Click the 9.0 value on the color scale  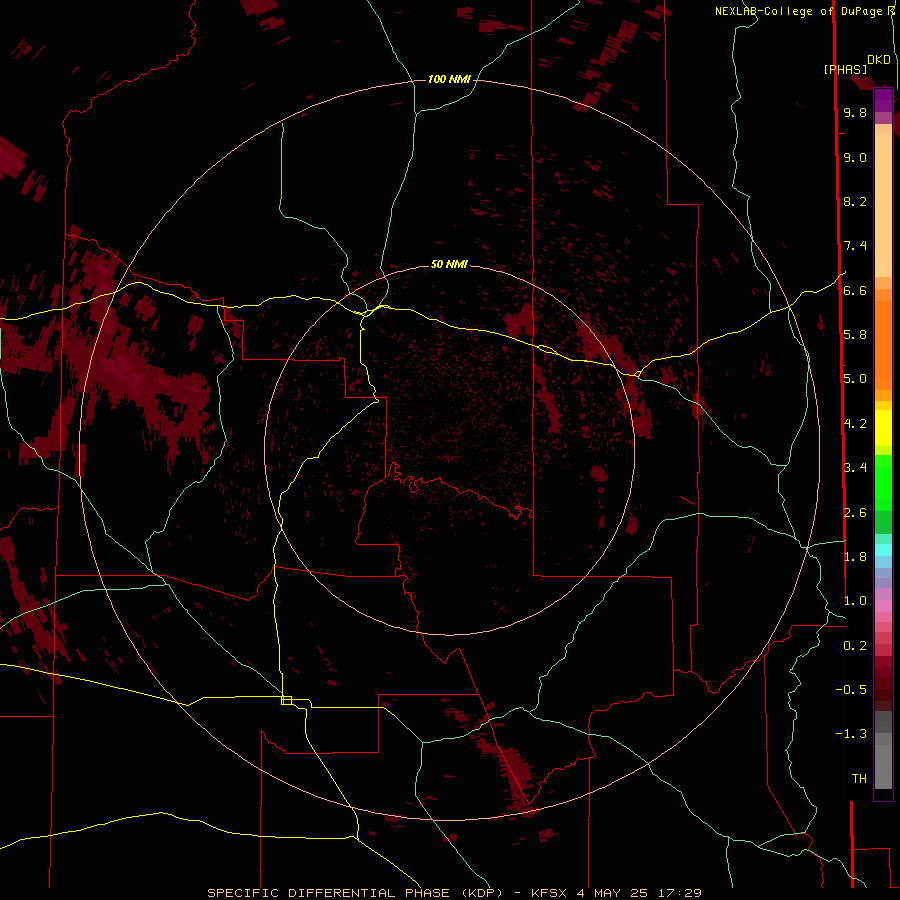tap(855, 157)
